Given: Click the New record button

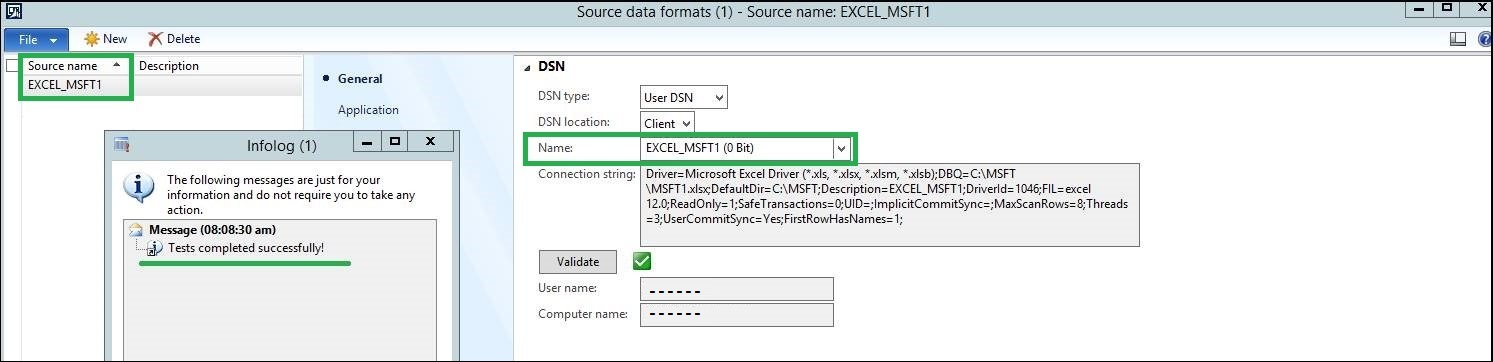Looking at the screenshot, I should coord(105,39).
